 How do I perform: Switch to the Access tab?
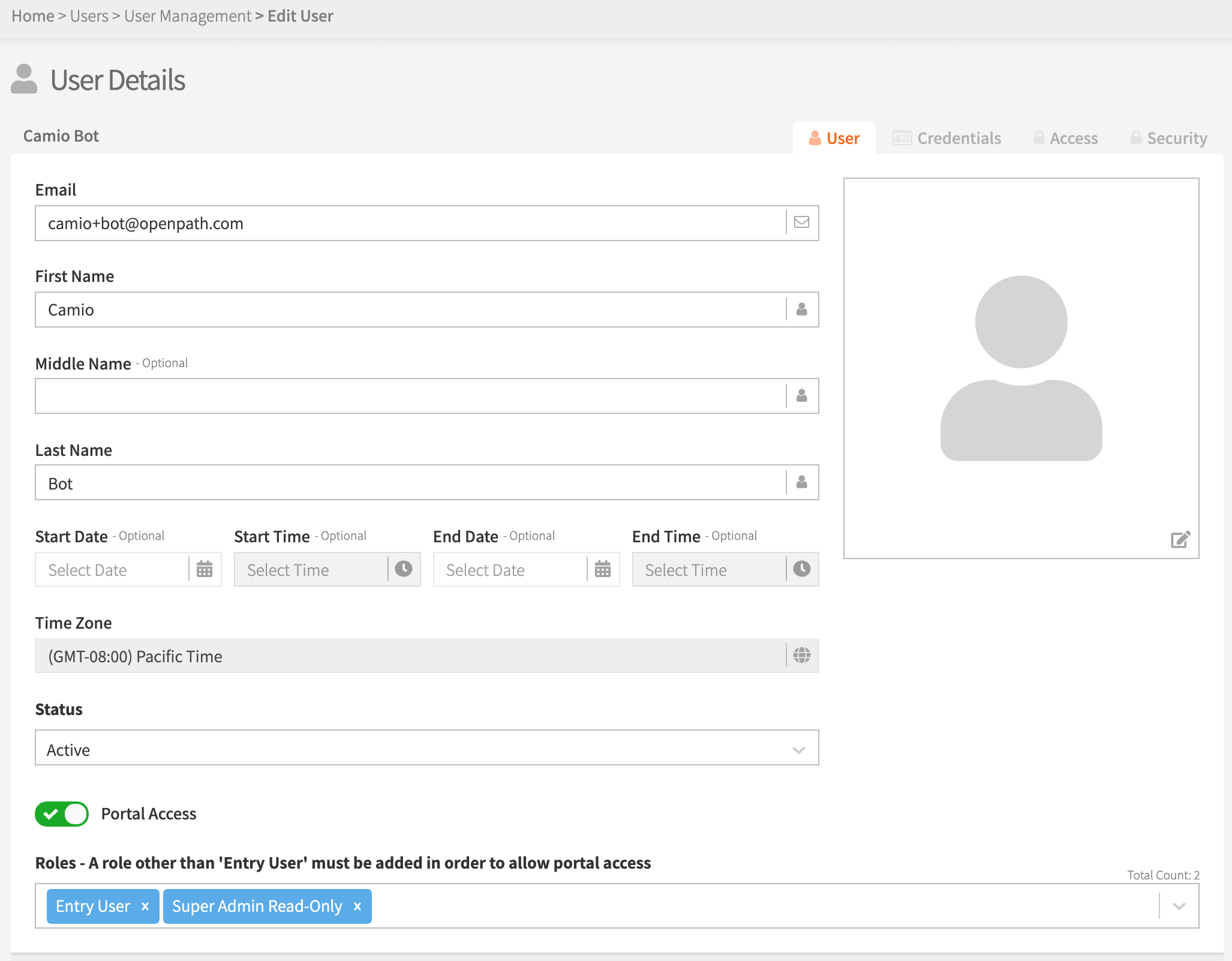(x=1065, y=138)
